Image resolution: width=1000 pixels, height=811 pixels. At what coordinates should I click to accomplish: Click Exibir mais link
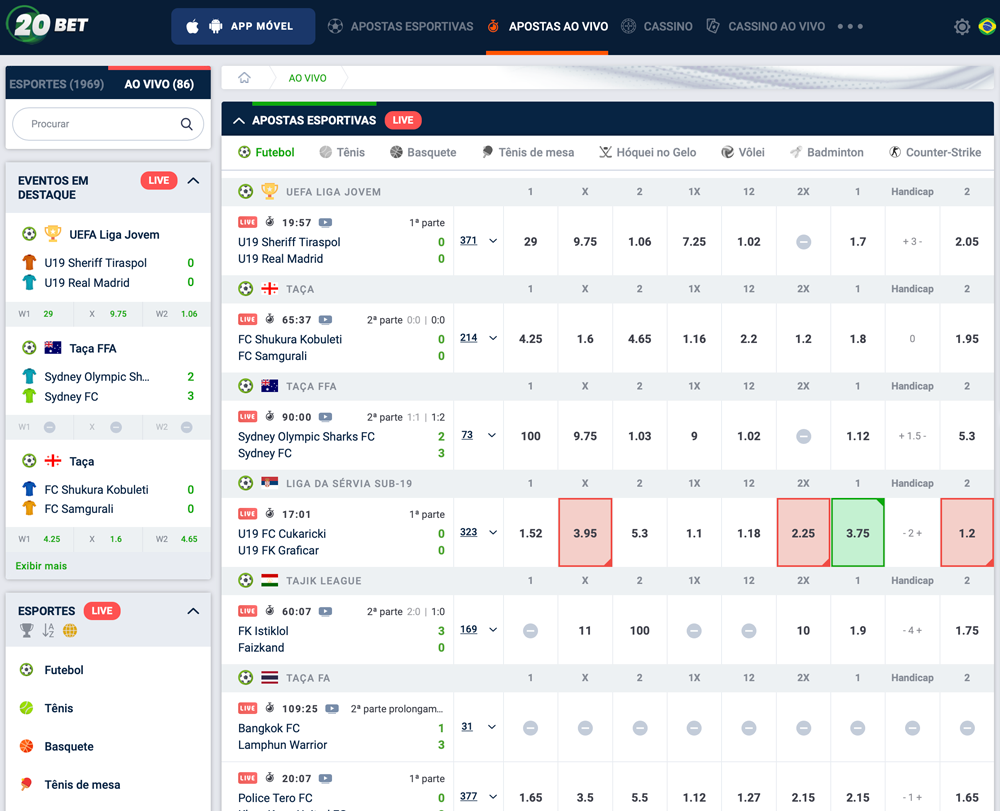click(41, 566)
